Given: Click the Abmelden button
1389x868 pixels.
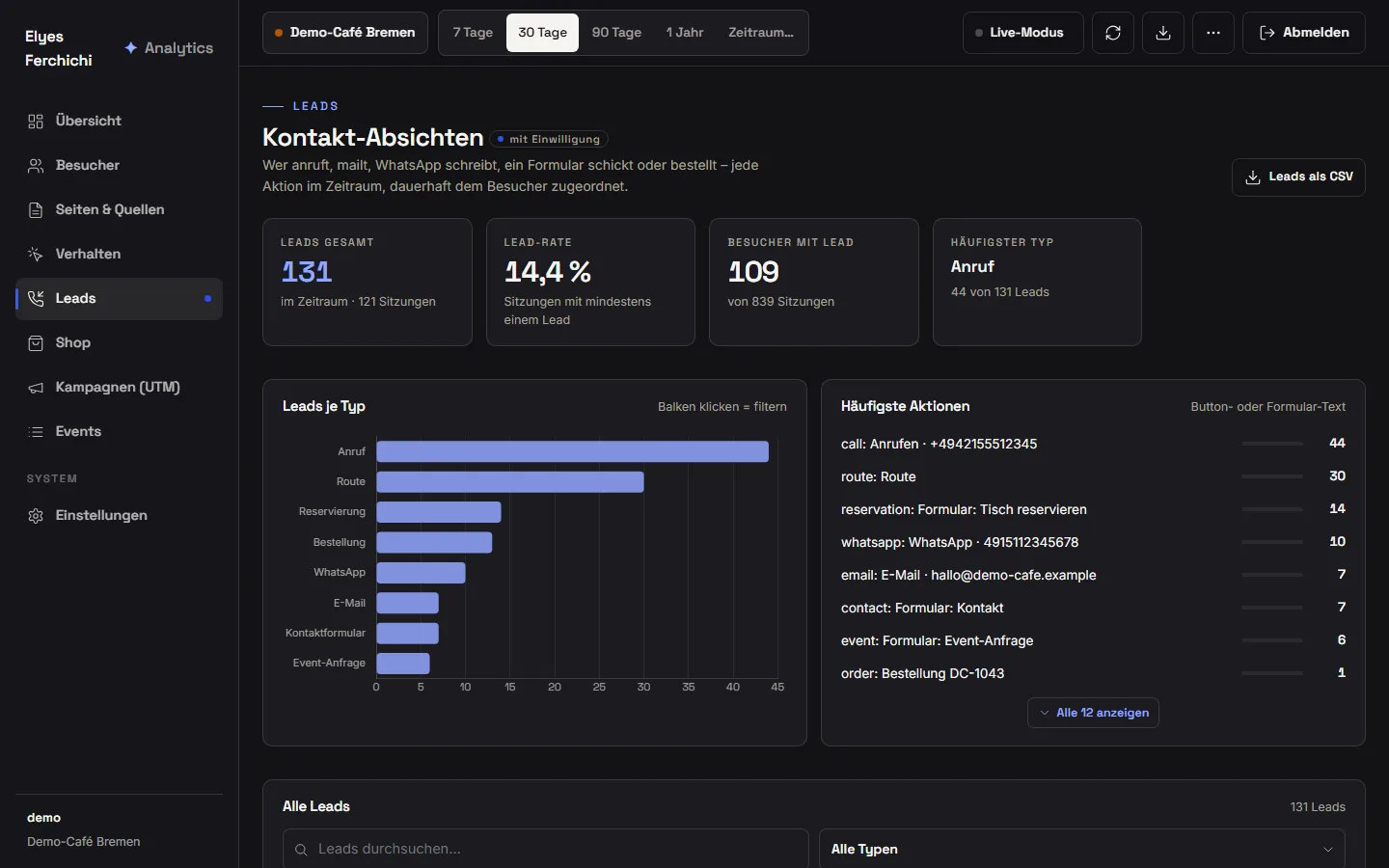Looking at the screenshot, I should coord(1304,33).
